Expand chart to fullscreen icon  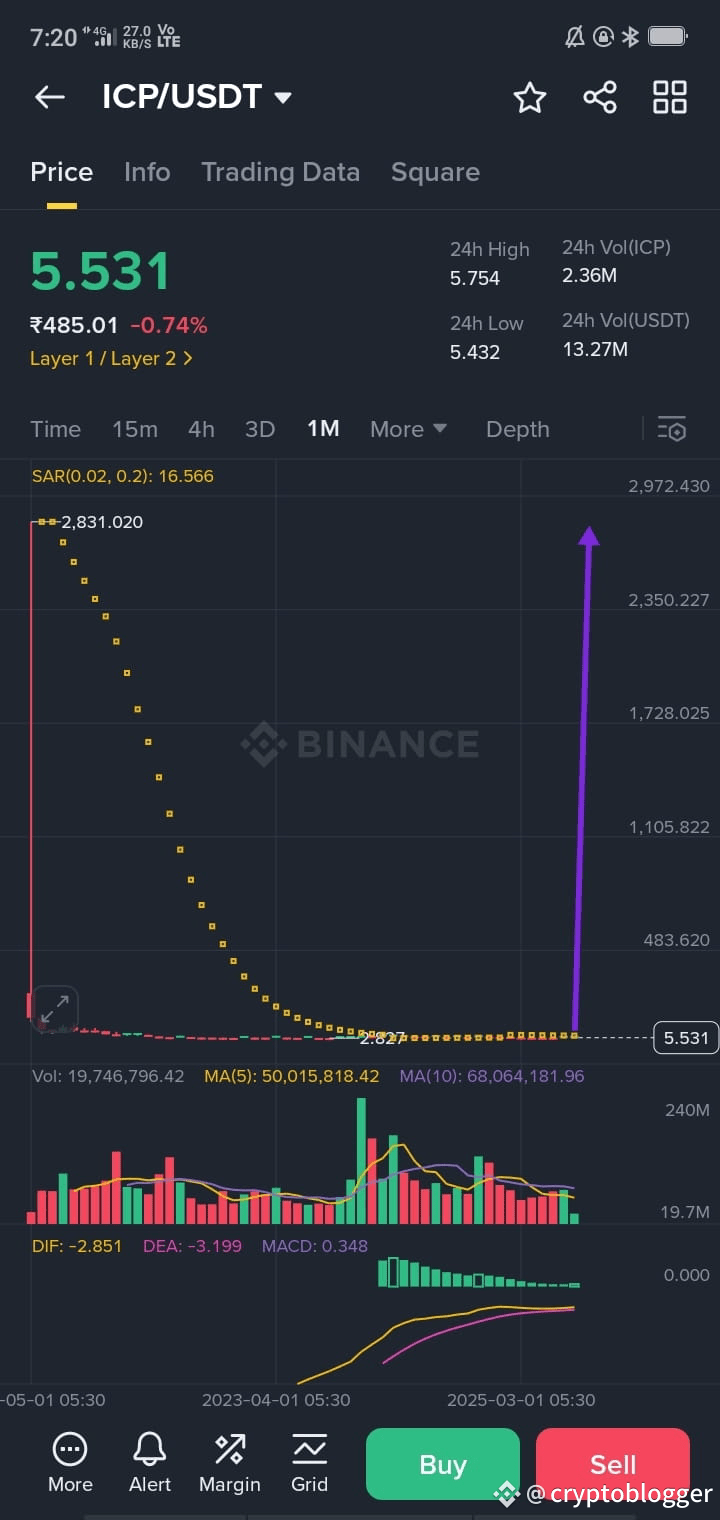[55, 1008]
